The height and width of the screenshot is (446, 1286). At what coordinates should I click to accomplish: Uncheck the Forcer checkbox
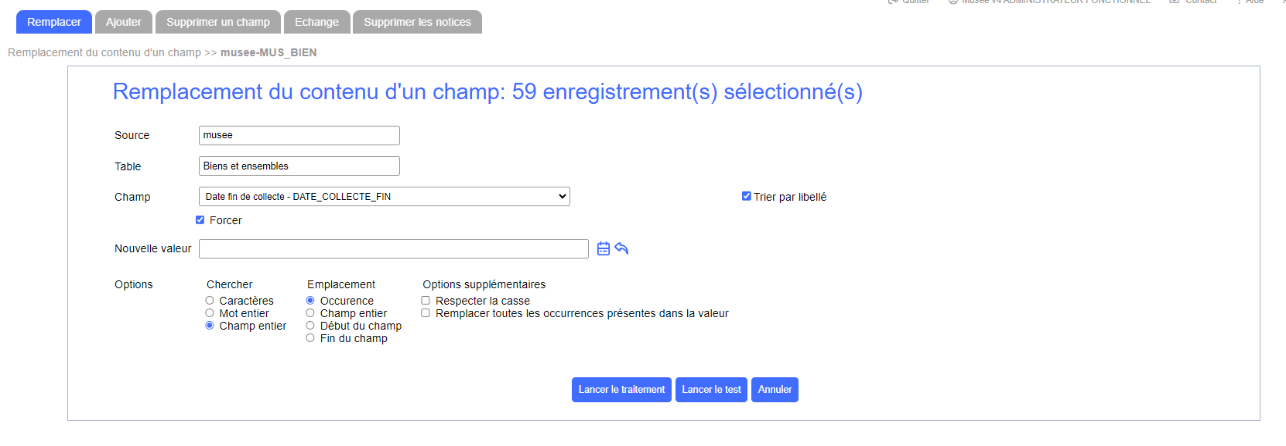(200, 220)
